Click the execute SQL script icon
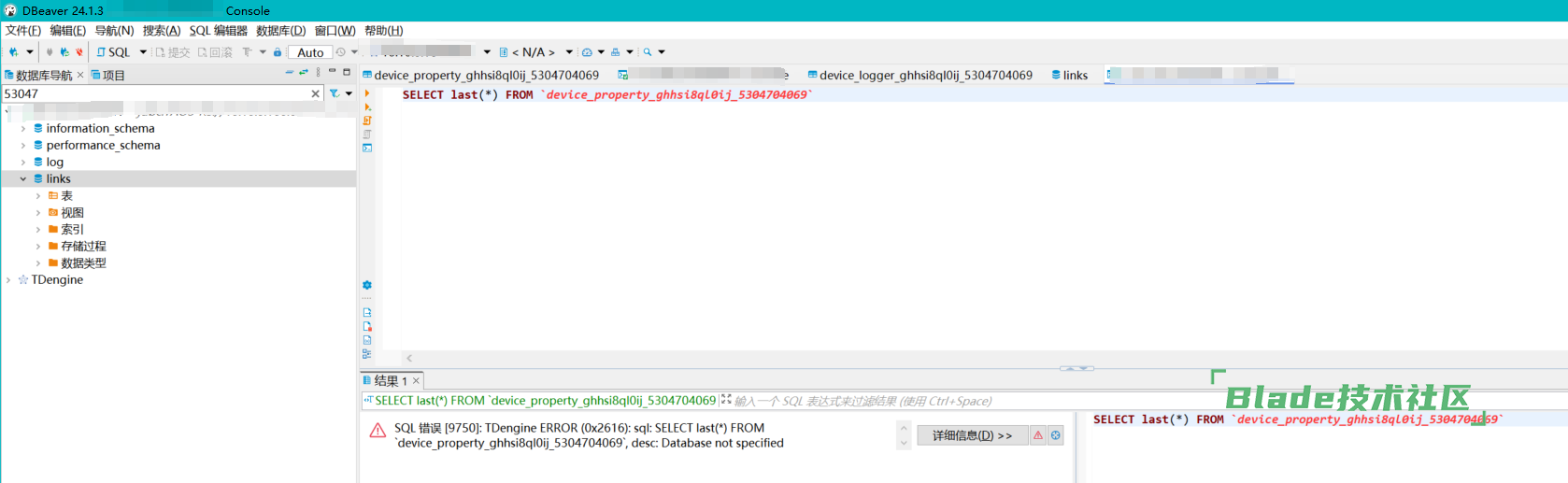Image resolution: width=1568 pixels, height=483 pixels. pyautogui.click(x=367, y=121)
